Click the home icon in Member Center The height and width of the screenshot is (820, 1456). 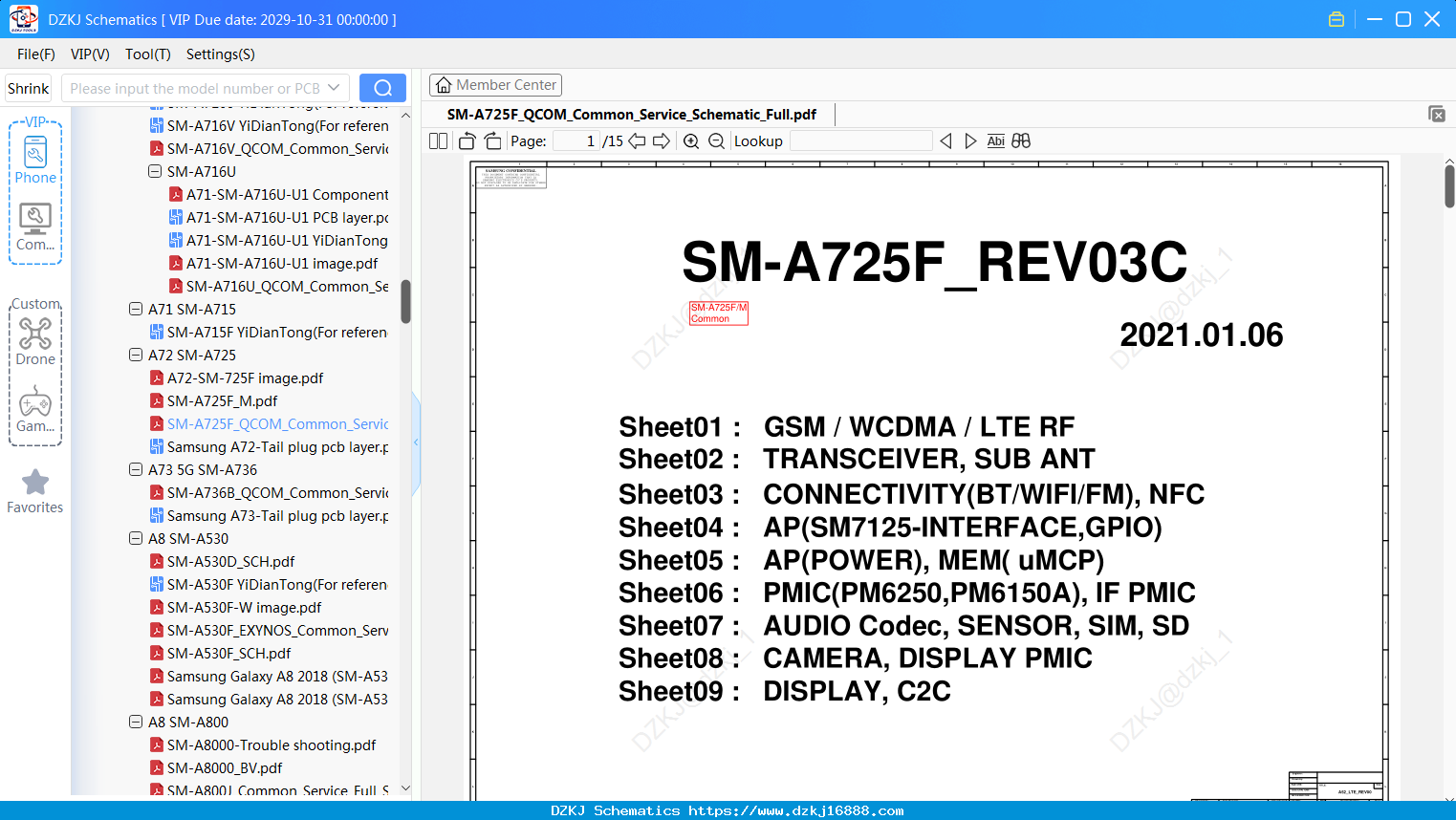click(444, 85)
